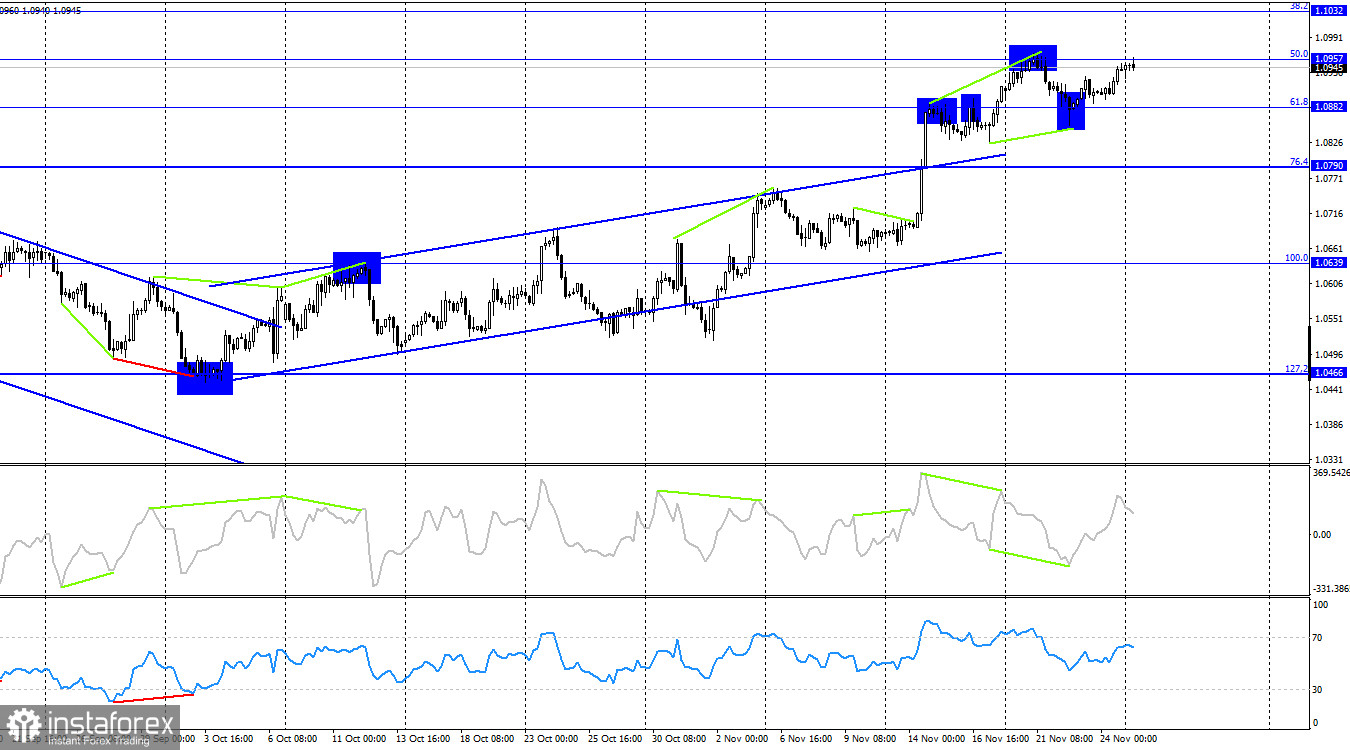This screenshot has width=1350, height=750.
Task: Select the 61.8 Fibonacci level label
Action: coord(1299,102)
